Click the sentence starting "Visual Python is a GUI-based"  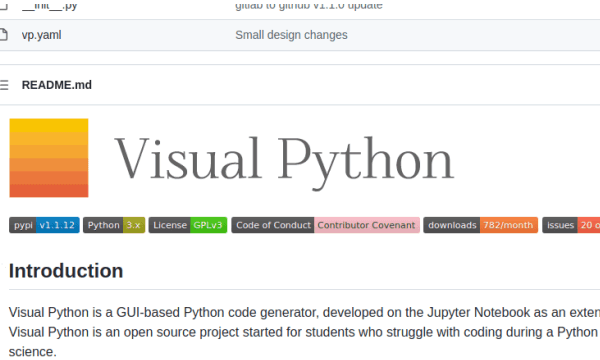coord(304,313)
